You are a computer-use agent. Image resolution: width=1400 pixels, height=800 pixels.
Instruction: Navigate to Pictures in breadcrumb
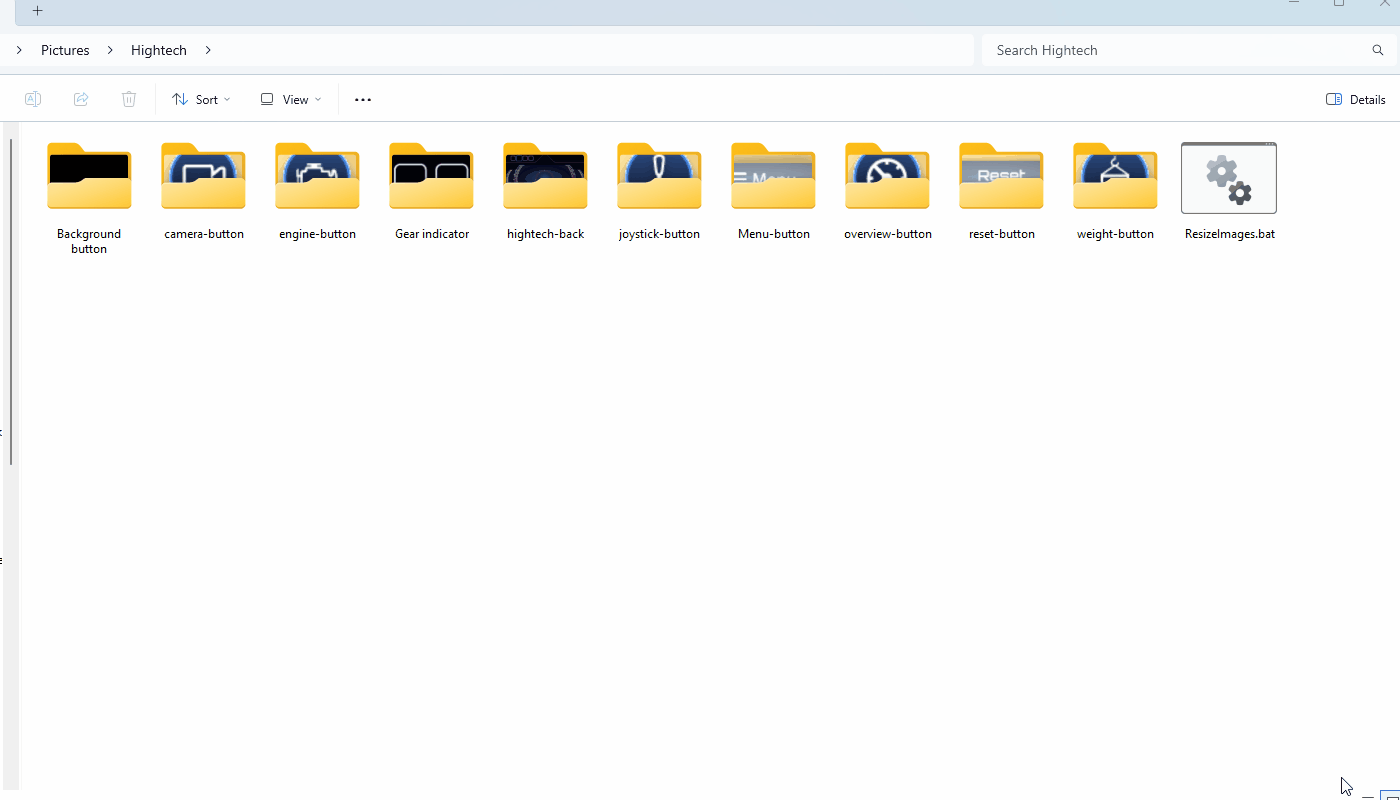point(65,50)
